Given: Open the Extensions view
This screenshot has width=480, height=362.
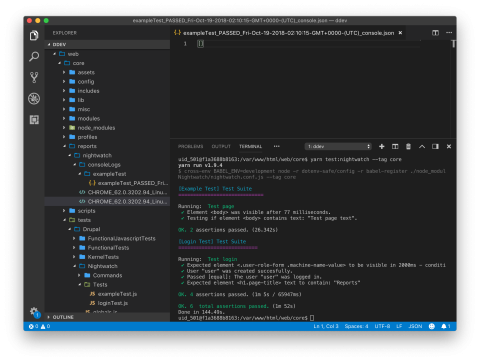Looking at the screenshot, I should coord(34,120).
